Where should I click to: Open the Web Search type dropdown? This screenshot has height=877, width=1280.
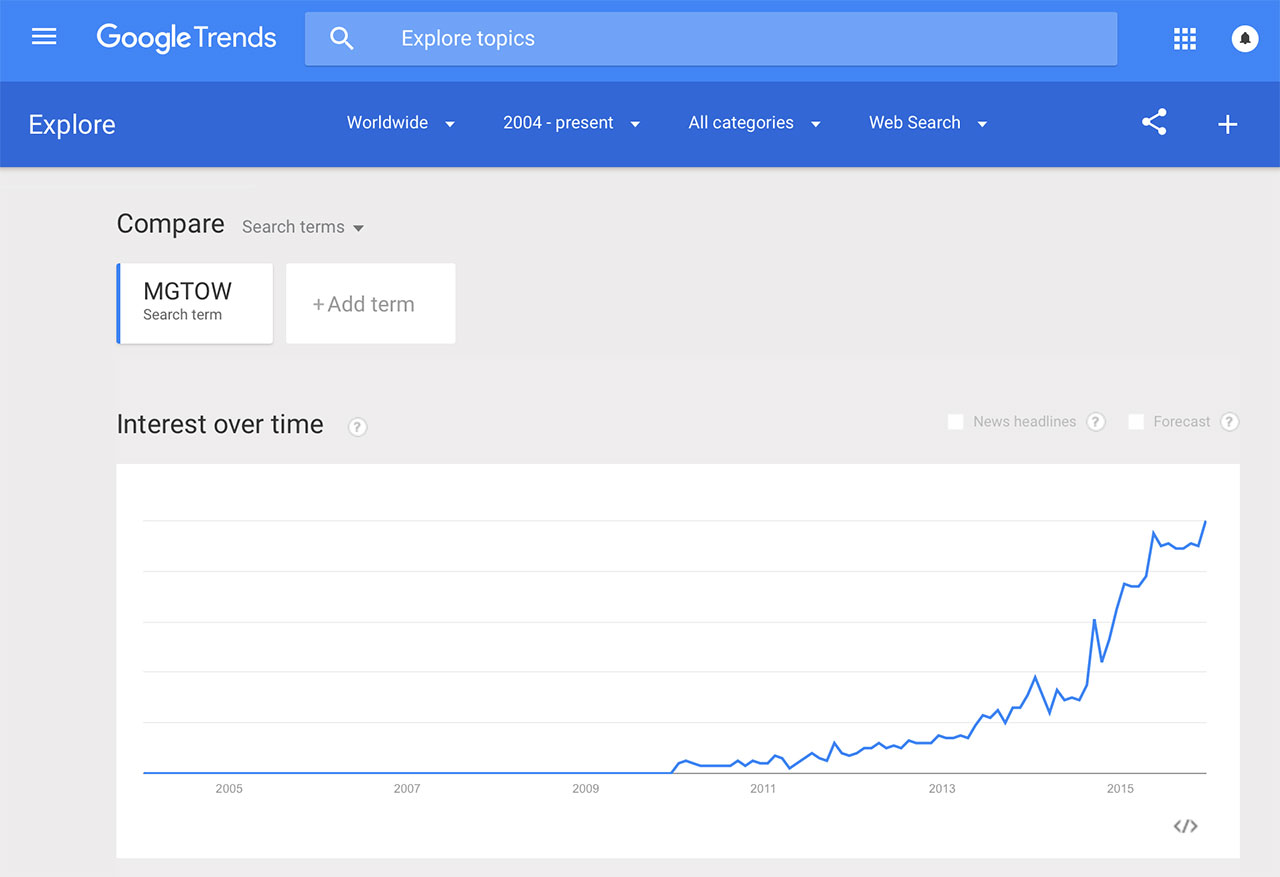point(928,123)
